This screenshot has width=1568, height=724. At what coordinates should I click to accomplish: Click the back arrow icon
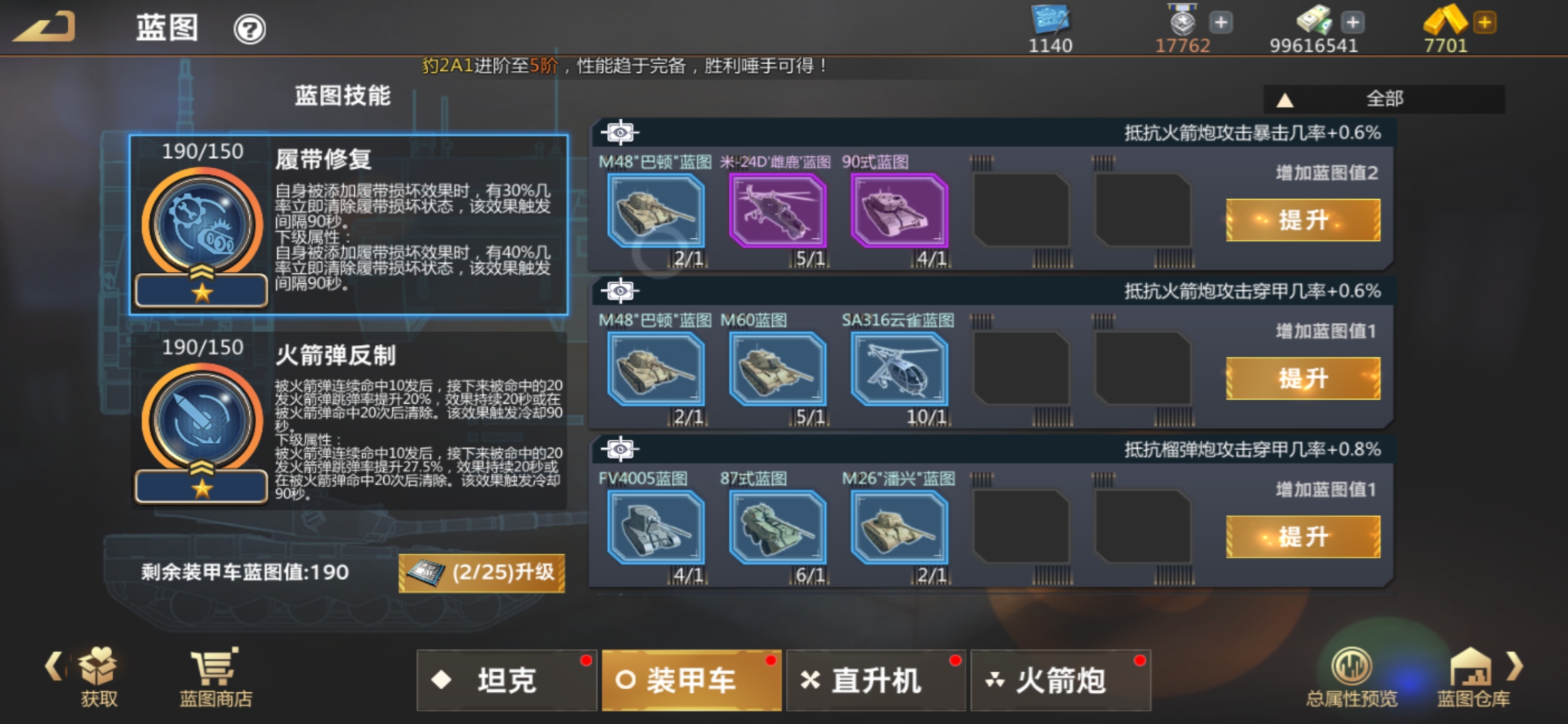44,27
